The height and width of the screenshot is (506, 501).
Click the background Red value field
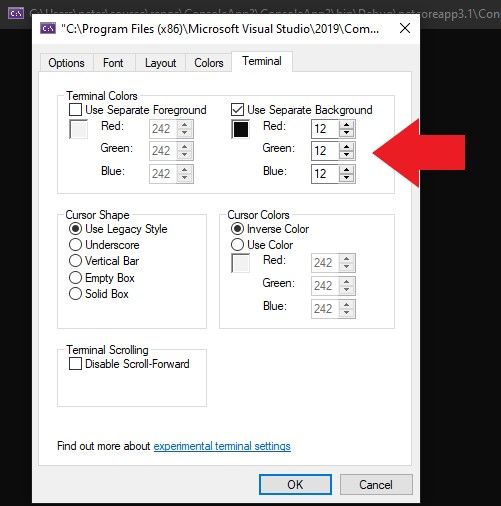(x=325, y=129)
